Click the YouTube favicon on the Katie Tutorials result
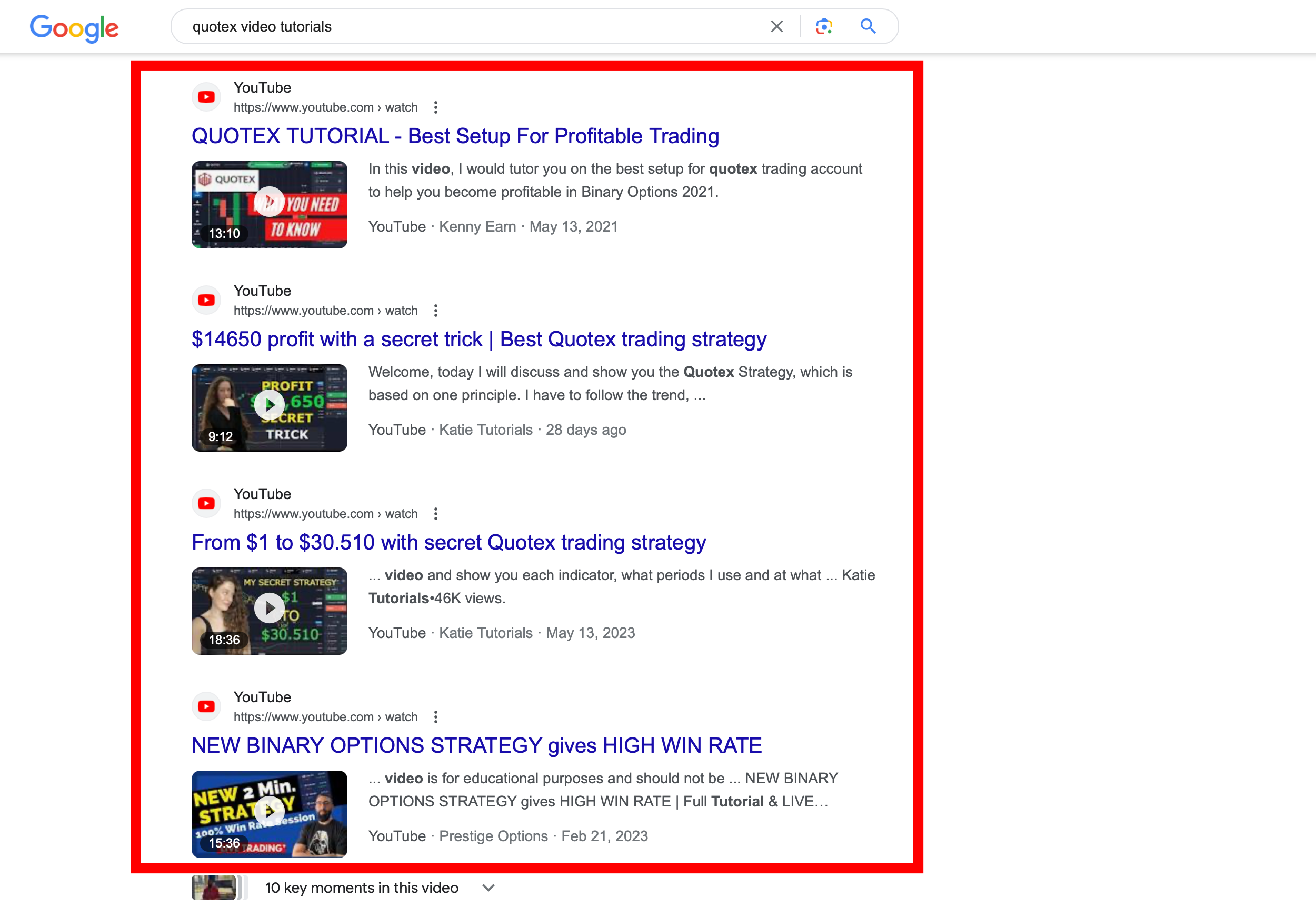This screenshot has height=917, width=1316. pyautogui.click(x=206, y=299)
